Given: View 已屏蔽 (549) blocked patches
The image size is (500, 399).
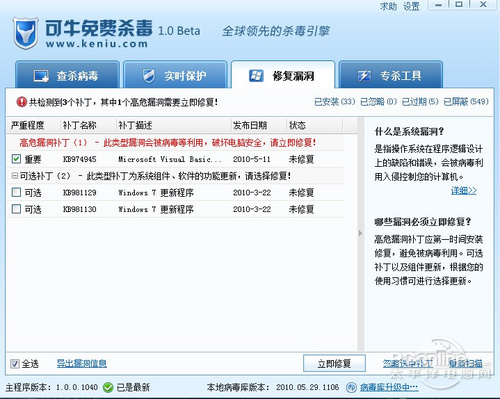Looking at the screenshot, I should (x=466, y=102).
